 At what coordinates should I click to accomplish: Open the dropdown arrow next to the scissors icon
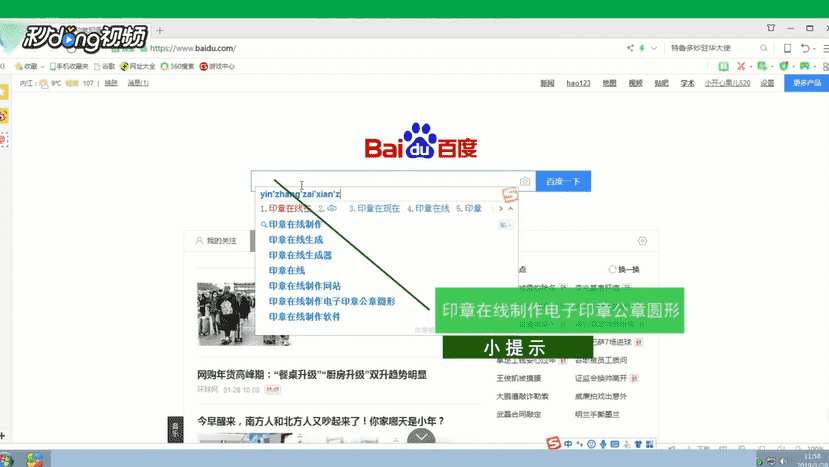pyautogui.click(x=750, y=67)
